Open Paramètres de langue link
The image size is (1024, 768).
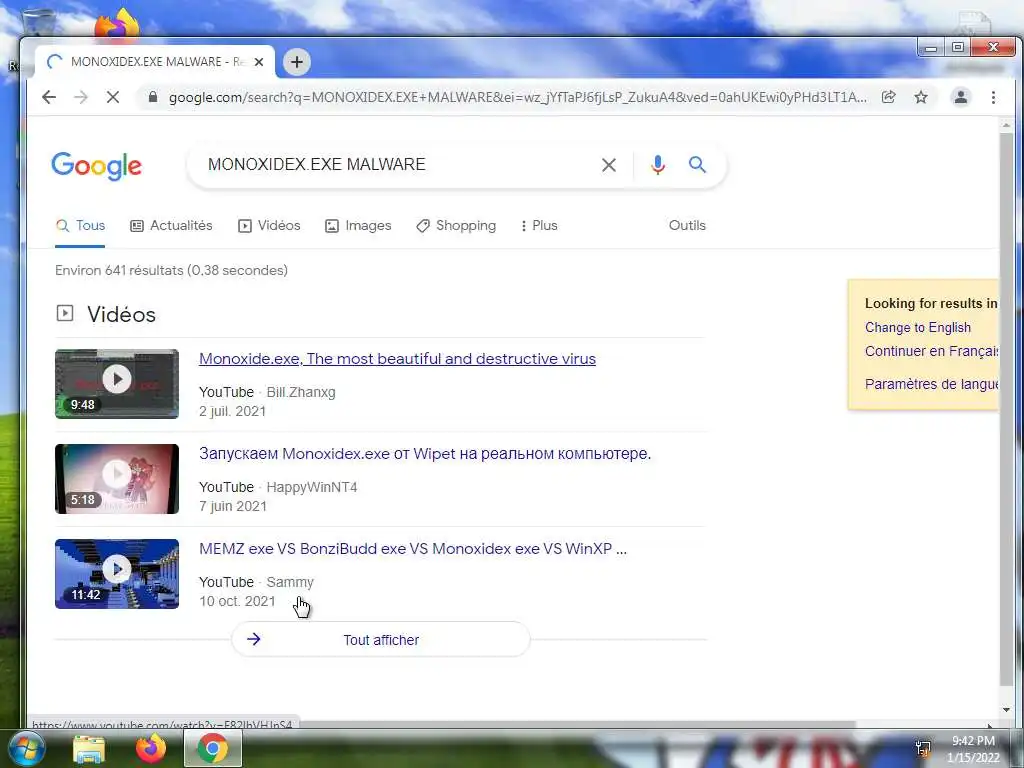point(931,384)
